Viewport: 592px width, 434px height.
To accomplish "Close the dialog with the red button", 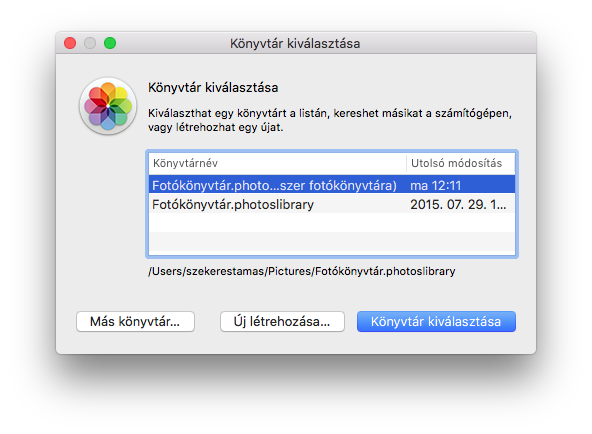I will pos(70,43).
